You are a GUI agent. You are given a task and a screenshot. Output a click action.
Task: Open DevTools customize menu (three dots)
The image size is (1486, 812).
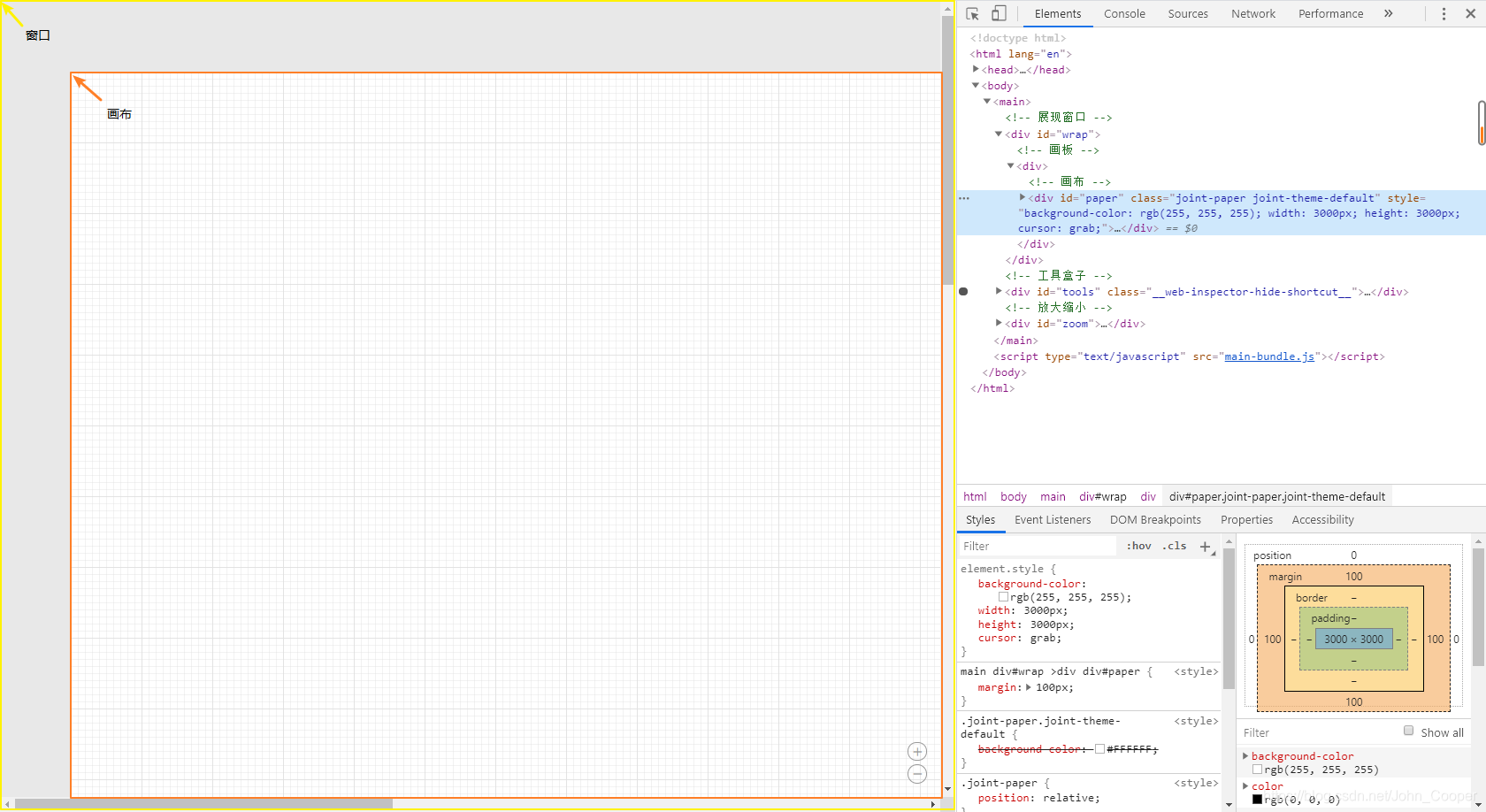1444,14
